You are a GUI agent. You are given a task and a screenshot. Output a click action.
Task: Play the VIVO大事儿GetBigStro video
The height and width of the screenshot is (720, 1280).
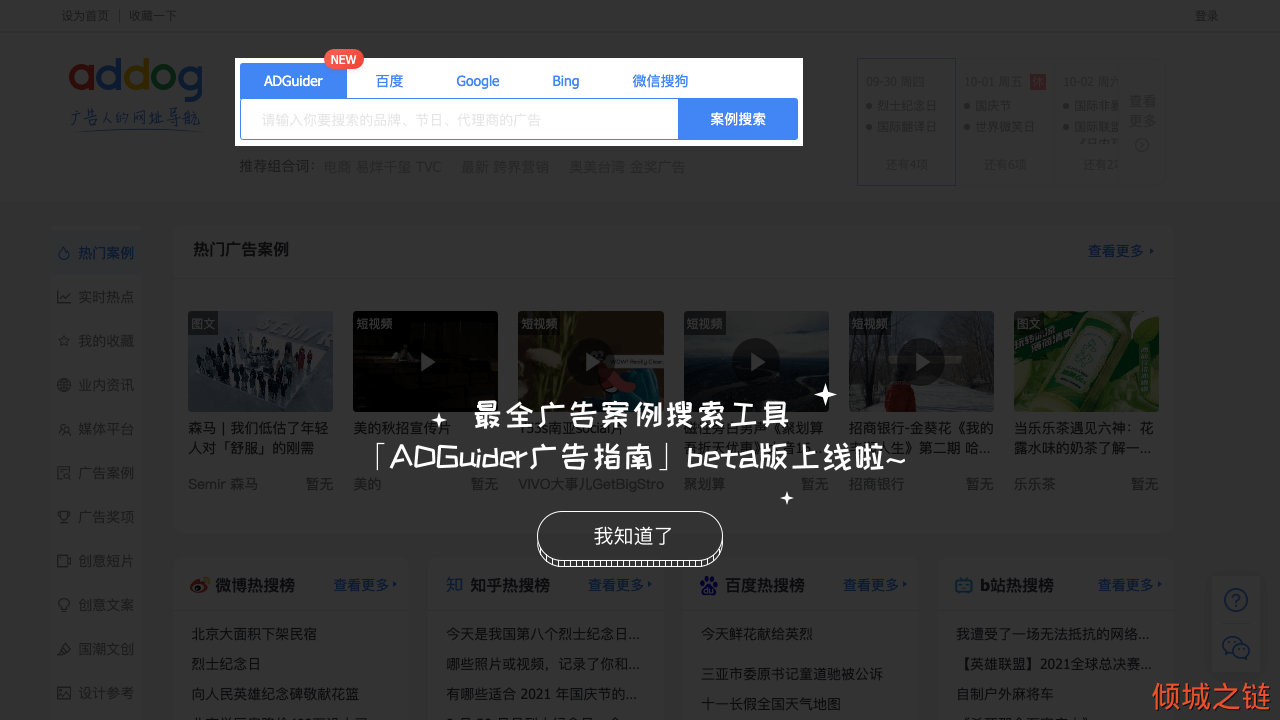coord(590,361)
